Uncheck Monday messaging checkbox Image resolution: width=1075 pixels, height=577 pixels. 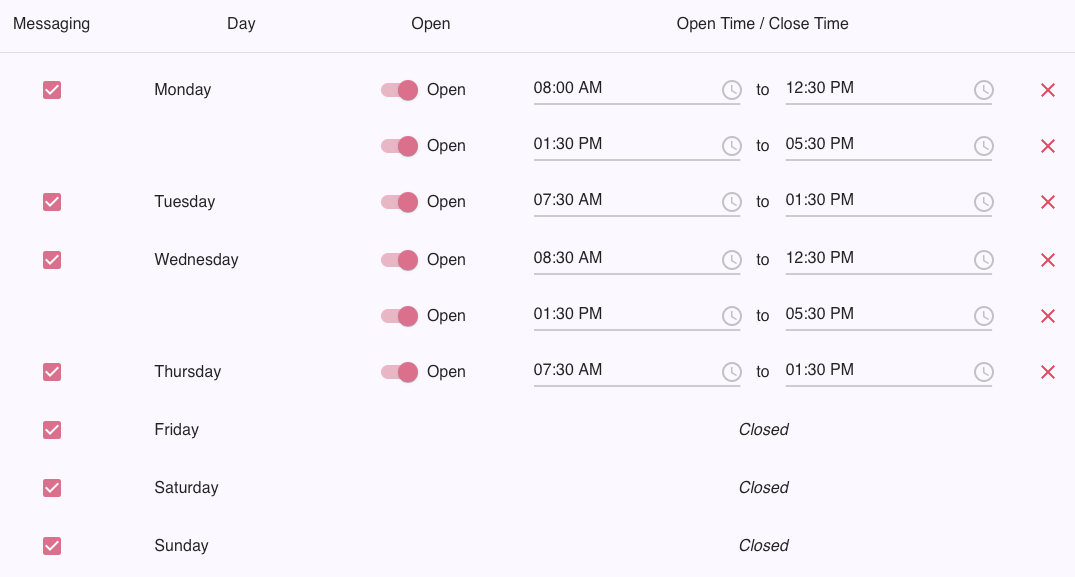52,90
